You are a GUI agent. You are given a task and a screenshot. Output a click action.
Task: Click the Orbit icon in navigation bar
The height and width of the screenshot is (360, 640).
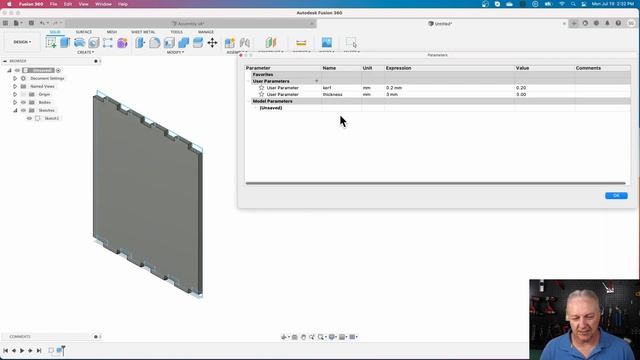point(284,337)
